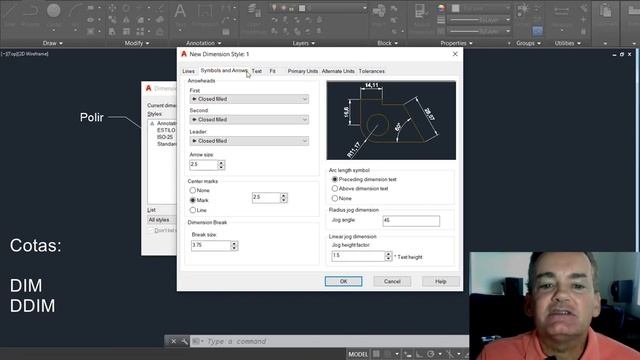
Task: Open the First arrowhead dropdown
Action: click(x=249, y=99)
